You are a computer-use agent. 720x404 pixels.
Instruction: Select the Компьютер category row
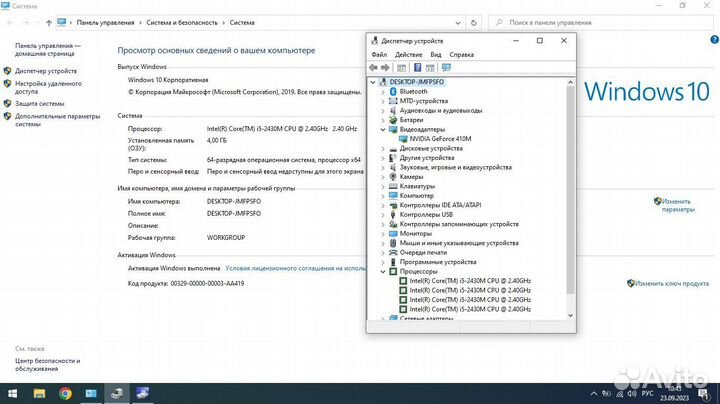click(416, 196)
